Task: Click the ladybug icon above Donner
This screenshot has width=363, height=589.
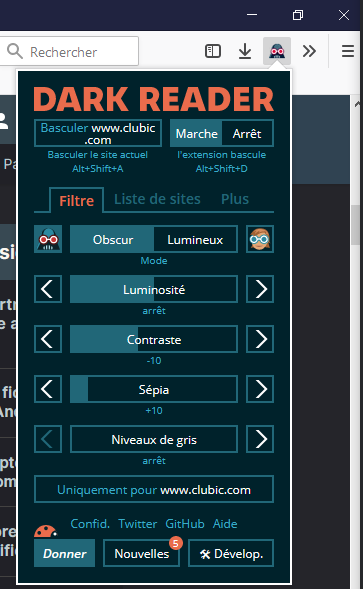Action: 45,531
